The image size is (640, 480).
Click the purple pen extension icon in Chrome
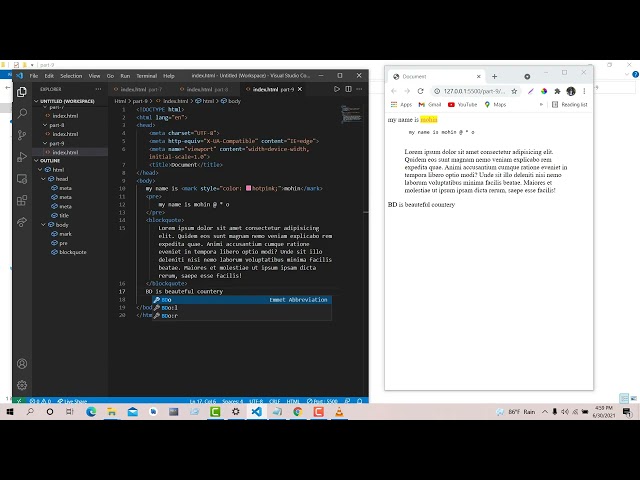click(x=531, y=91)
